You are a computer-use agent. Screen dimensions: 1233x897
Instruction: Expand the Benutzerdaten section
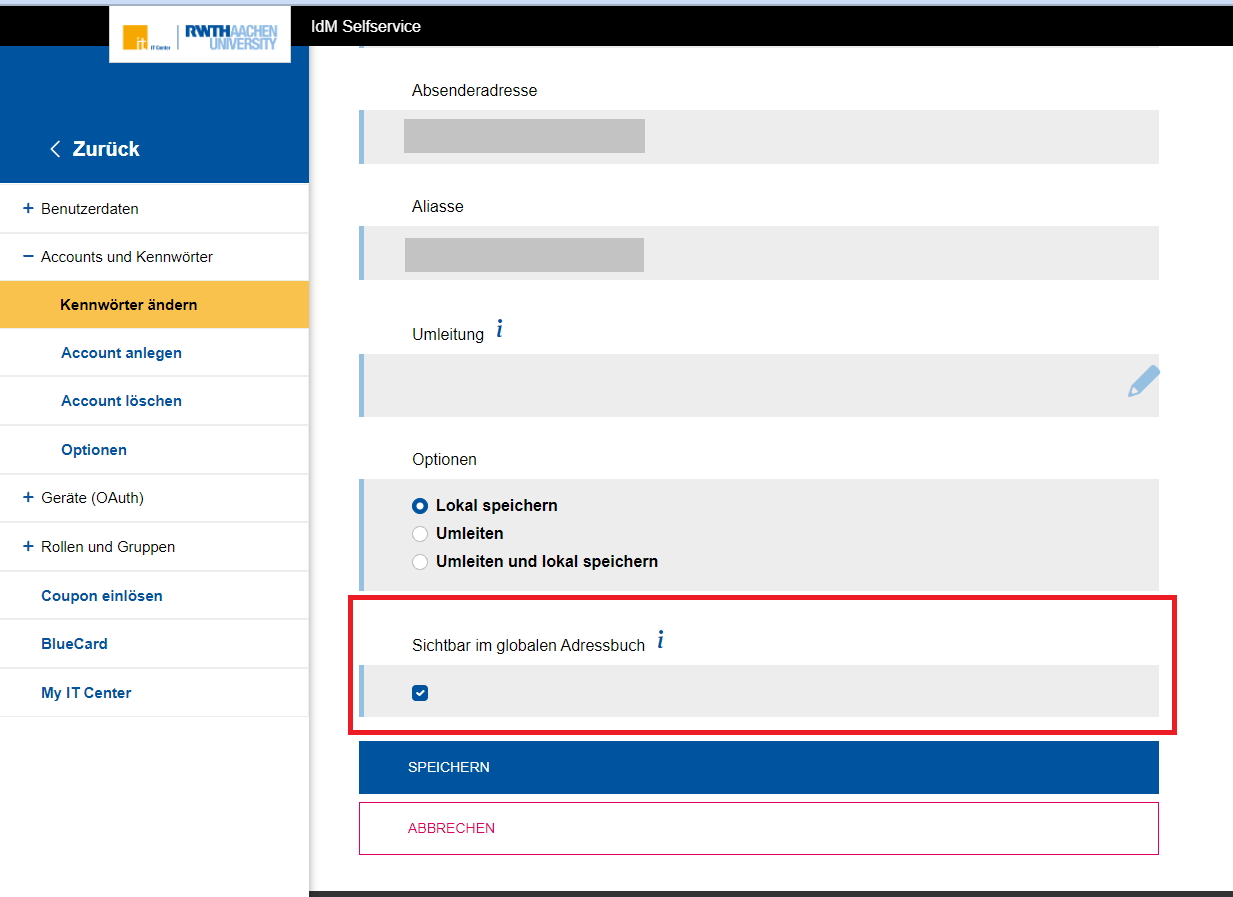(x=28, y=209)
